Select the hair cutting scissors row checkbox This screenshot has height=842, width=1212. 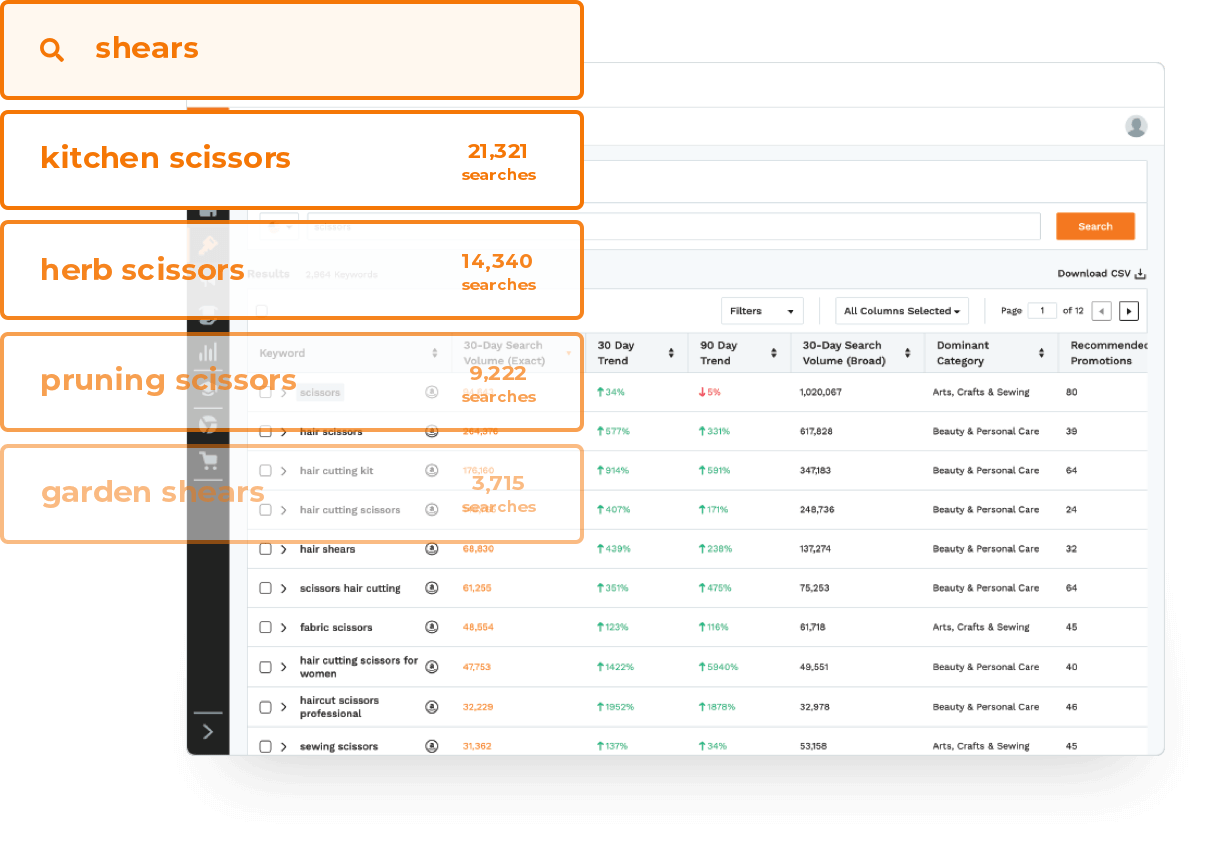(x=265, y=510)
